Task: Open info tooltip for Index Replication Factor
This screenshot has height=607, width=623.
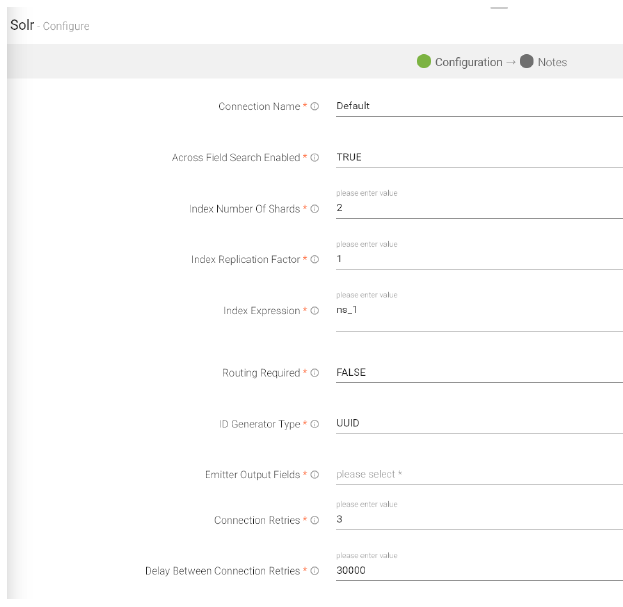Action: (x=315, y=260)
